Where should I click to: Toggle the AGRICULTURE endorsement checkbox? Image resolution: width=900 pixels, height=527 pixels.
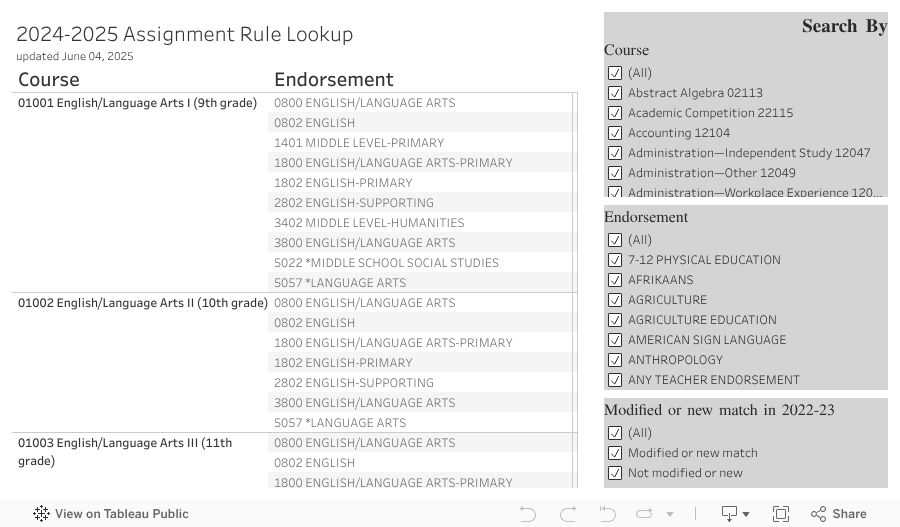615,300
